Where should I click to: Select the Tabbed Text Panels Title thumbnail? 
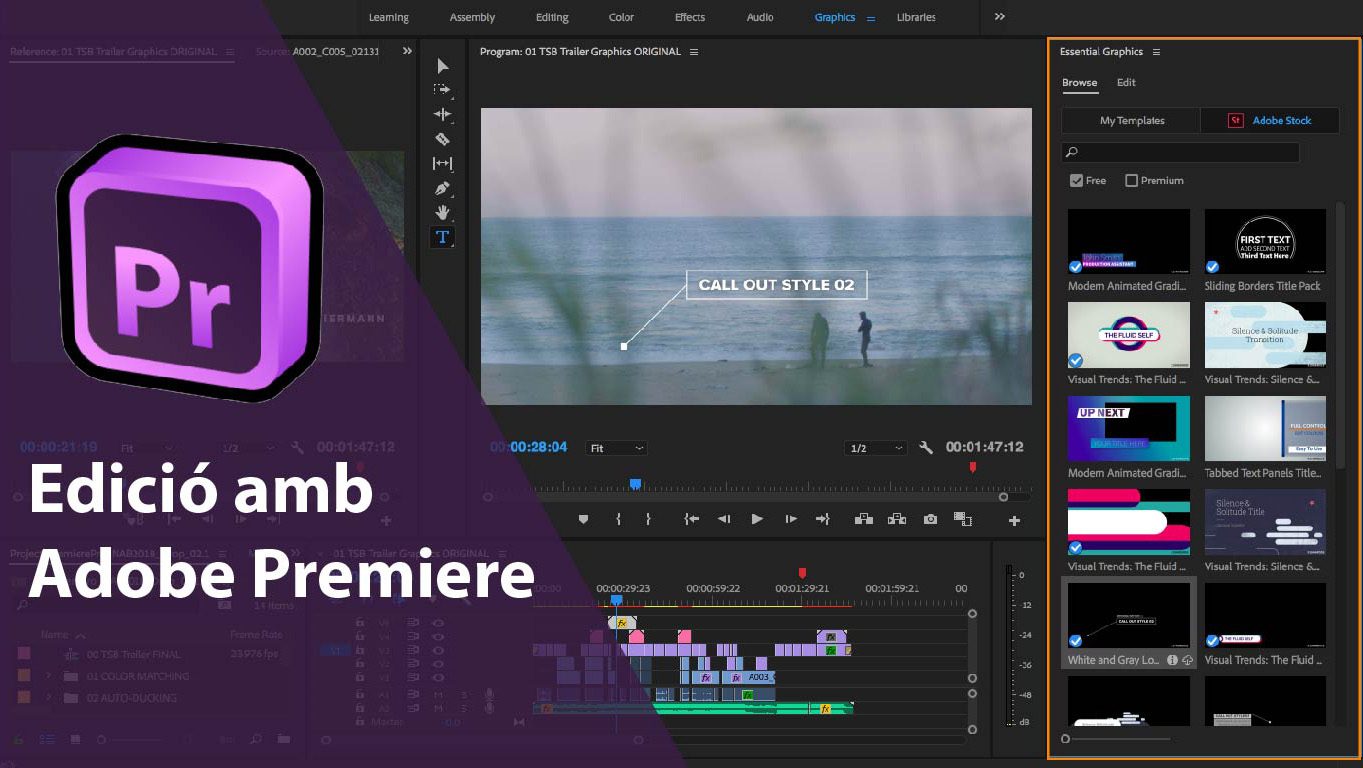1265,428
